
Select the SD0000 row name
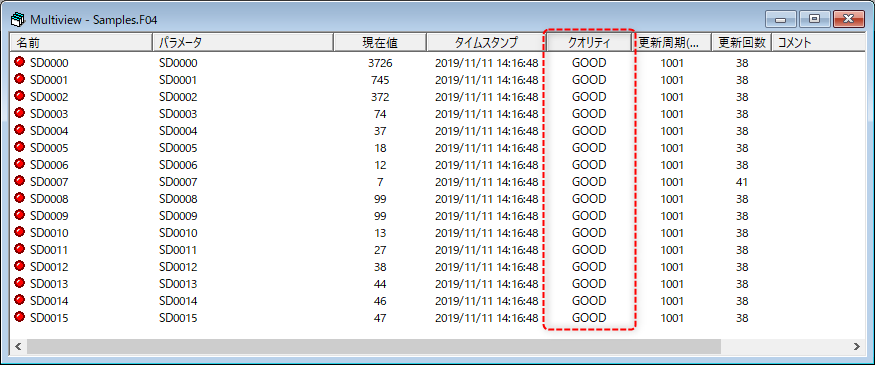click(x=49, y=63)
